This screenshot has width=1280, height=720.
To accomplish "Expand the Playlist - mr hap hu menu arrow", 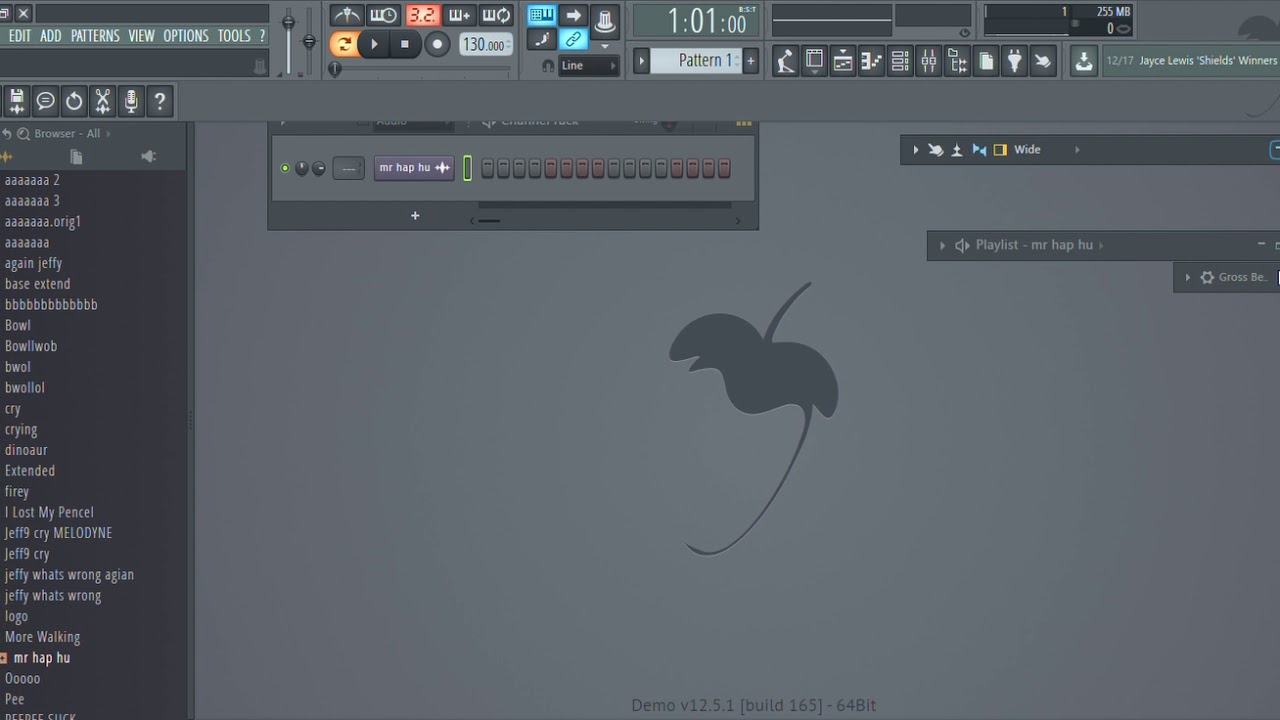I will click(942, 245).
